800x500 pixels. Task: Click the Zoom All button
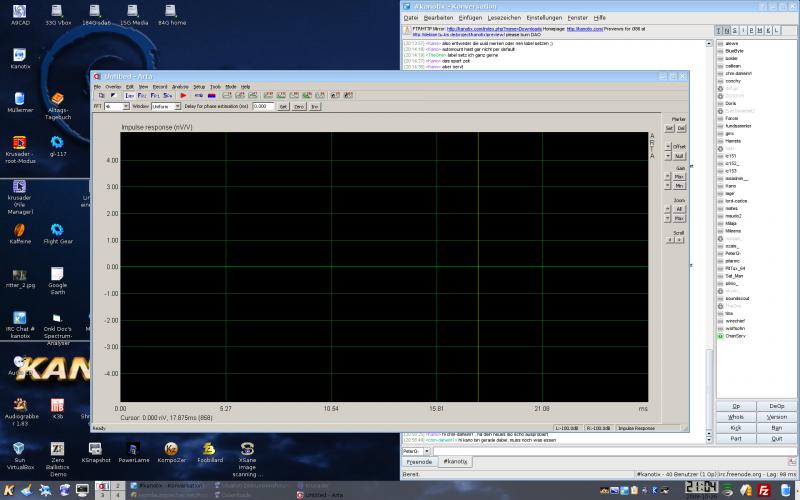point(679,209)
